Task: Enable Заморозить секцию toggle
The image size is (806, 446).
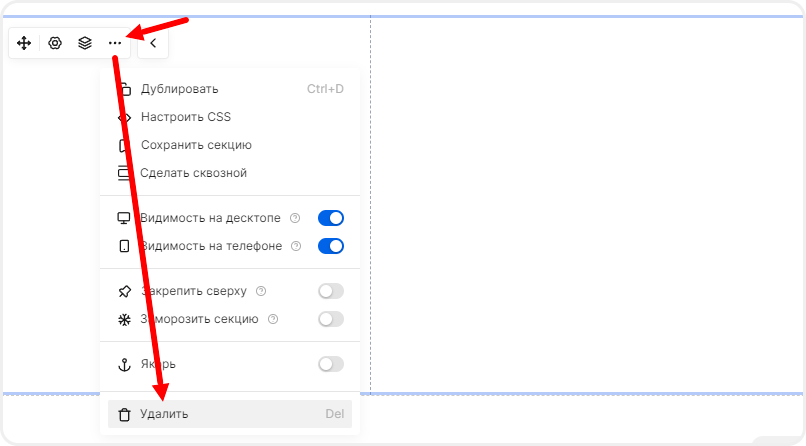Action: click(x=330, y=319)
